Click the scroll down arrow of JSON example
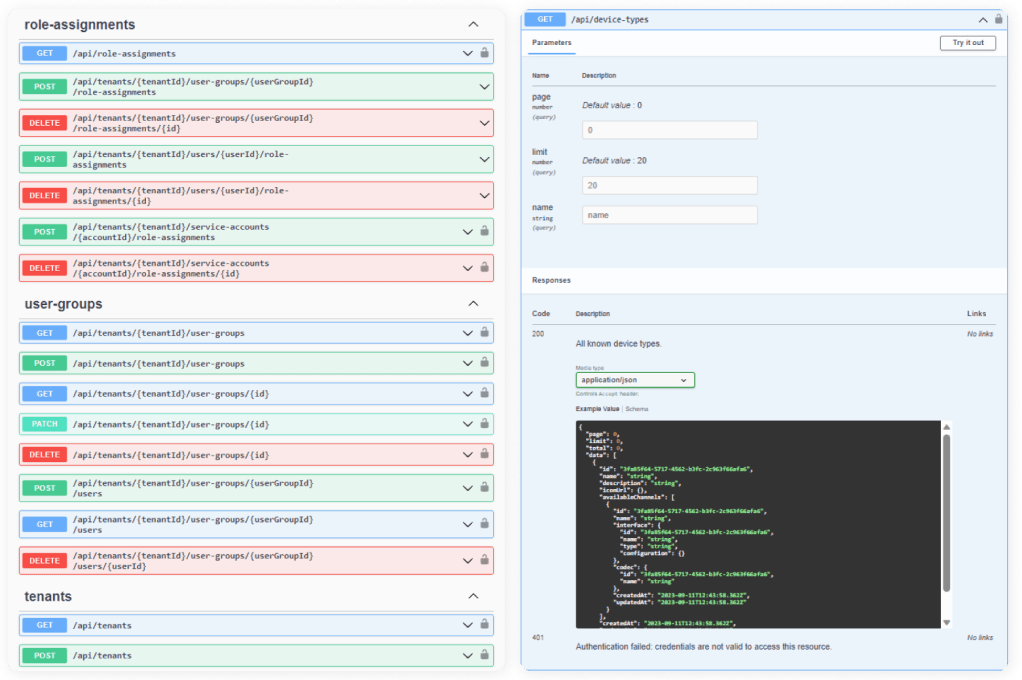Viewport: 1022px width, 680px height. 946,623
